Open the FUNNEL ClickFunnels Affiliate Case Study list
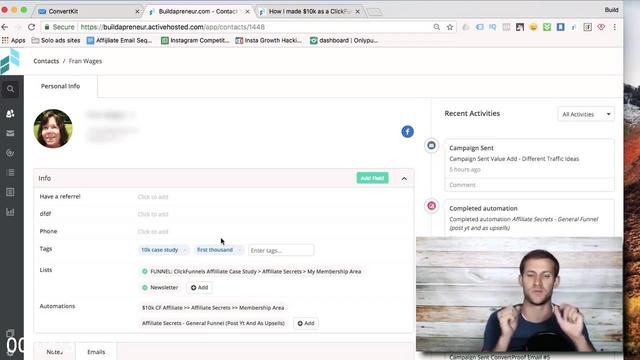This screenshot has height=360, width=640. [x=251, y=271]
